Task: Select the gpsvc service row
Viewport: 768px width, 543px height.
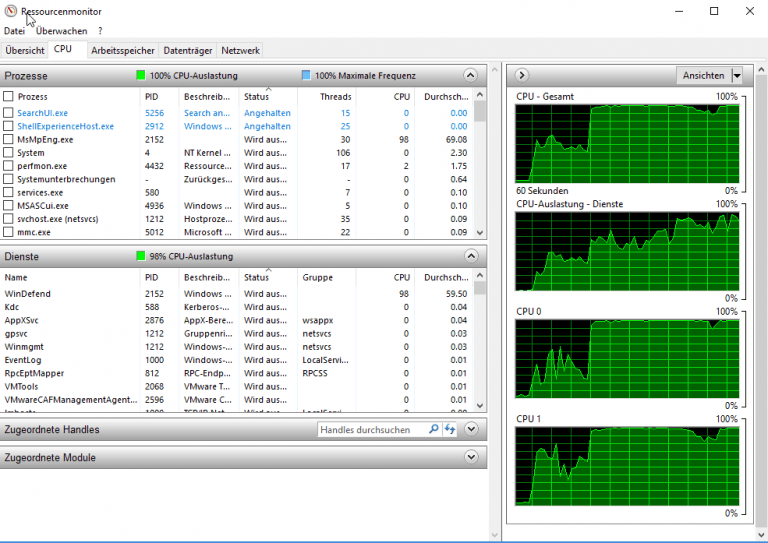Action: point(237,333)
